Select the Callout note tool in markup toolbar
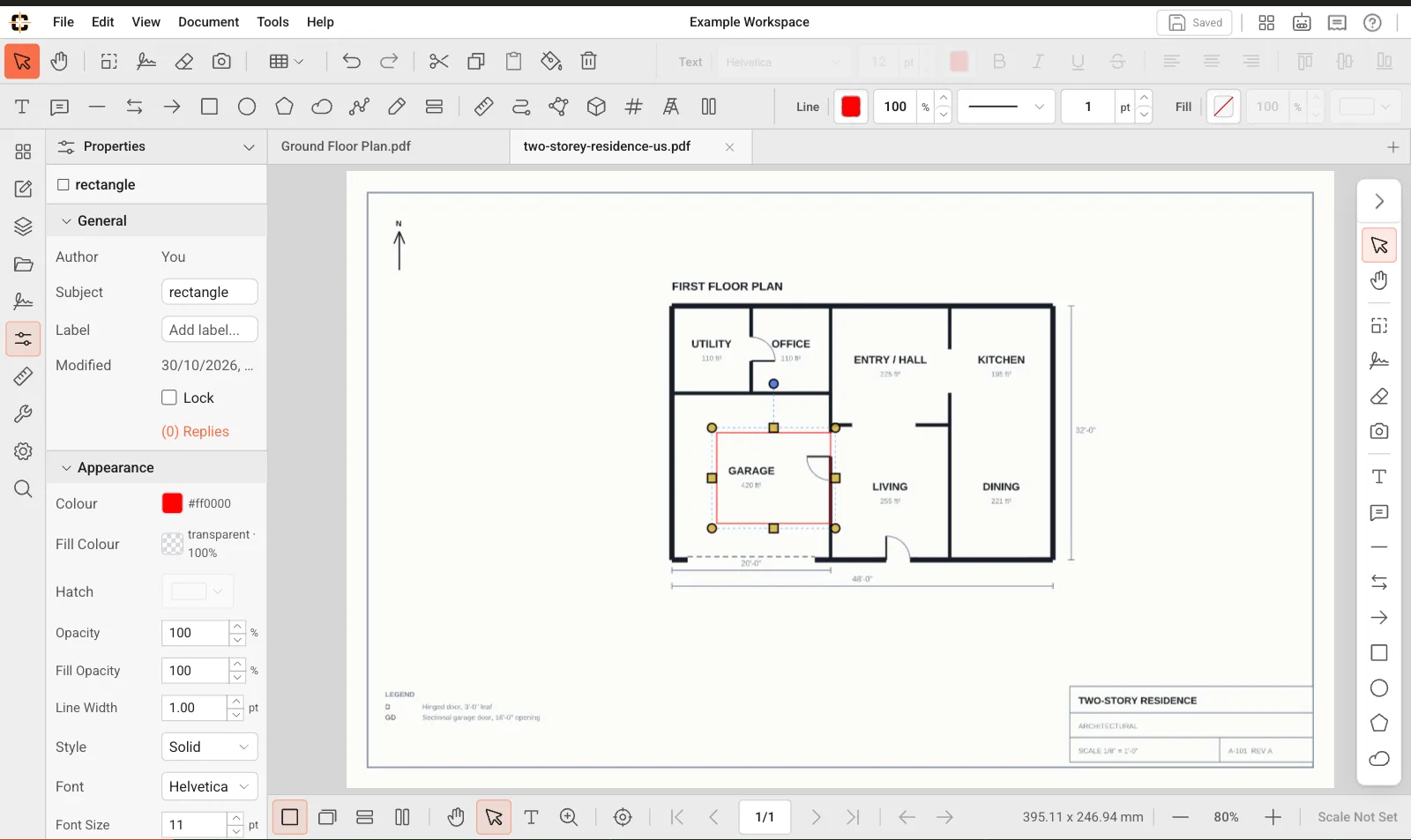Image resolution: width=1411 pixels, height=840 pixels. point(59,107)
